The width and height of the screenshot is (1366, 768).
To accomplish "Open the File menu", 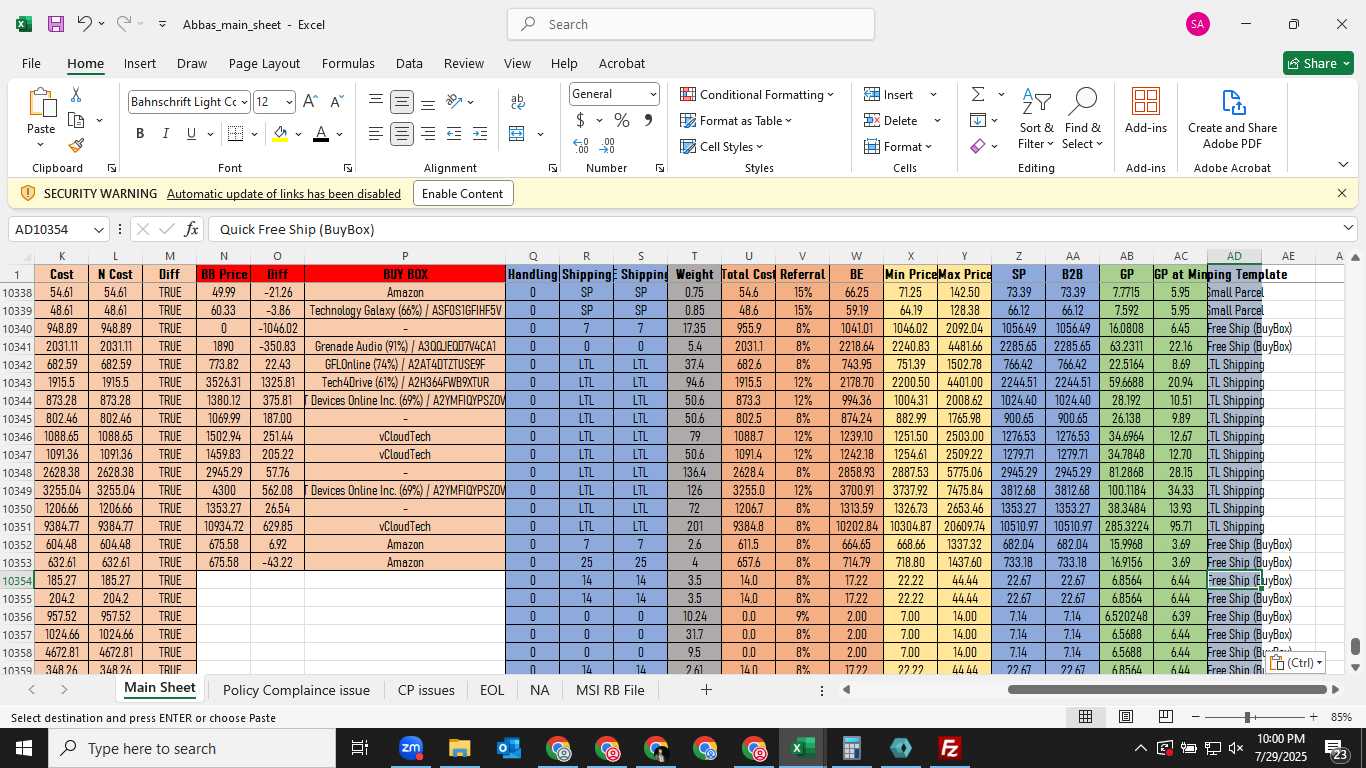I will pos(31,63).
